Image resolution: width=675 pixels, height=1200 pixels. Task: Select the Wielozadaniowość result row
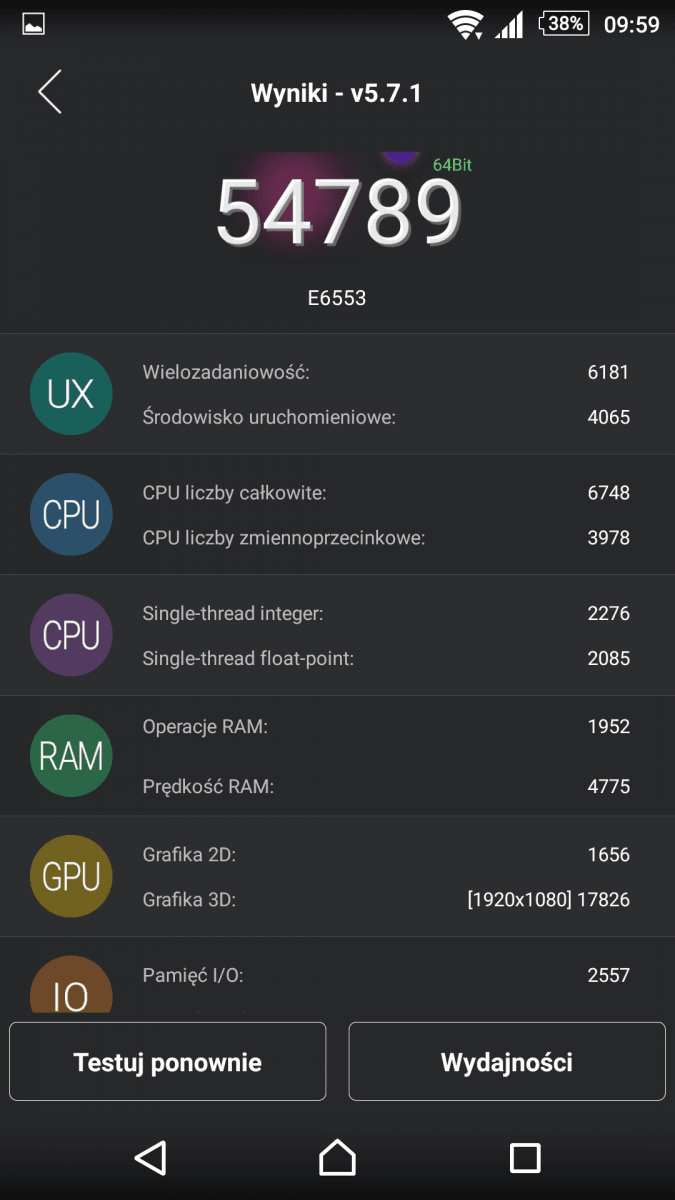click(x=386, y=372)
